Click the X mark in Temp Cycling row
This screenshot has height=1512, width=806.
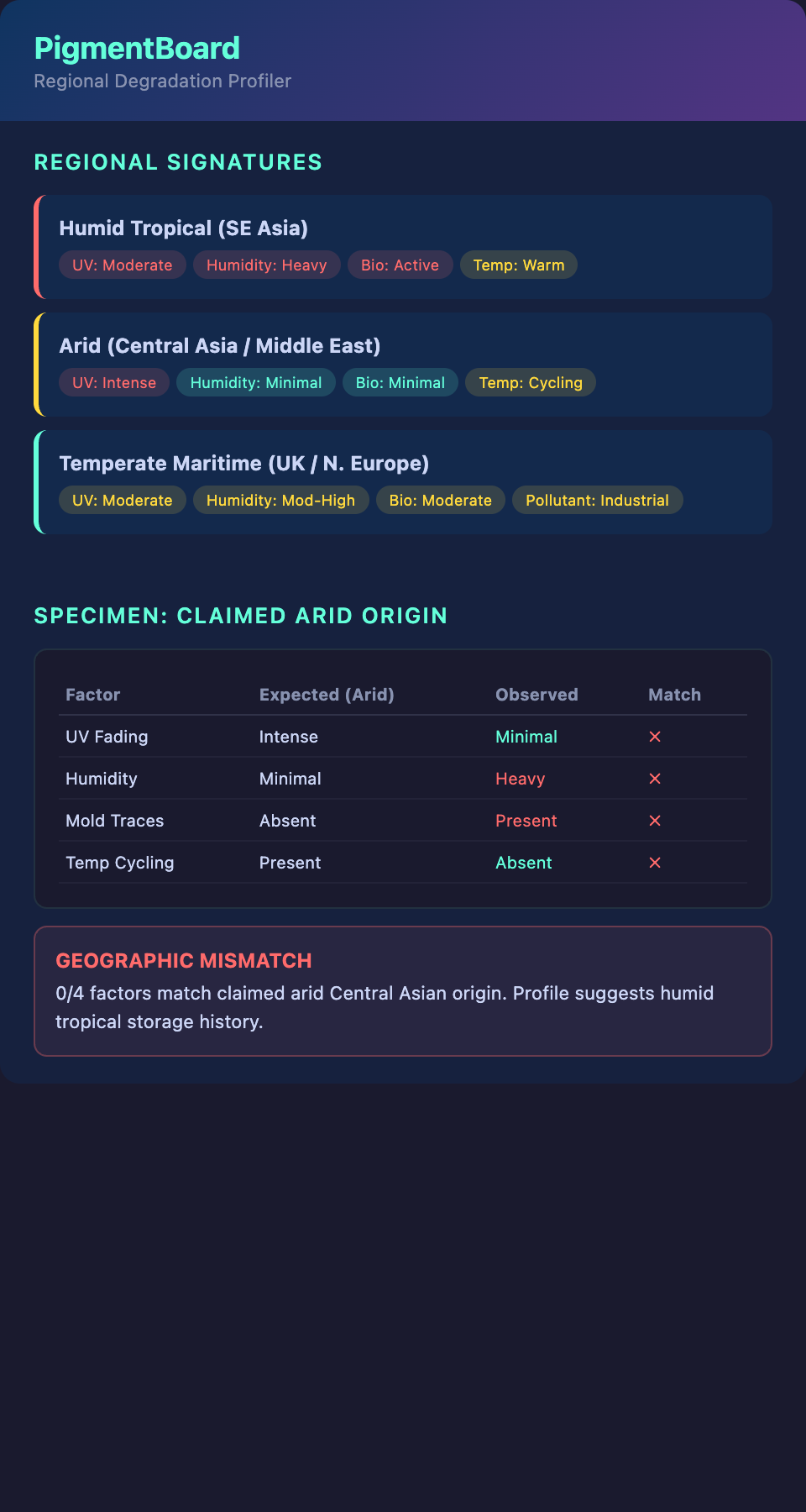(x=655, y=863)
